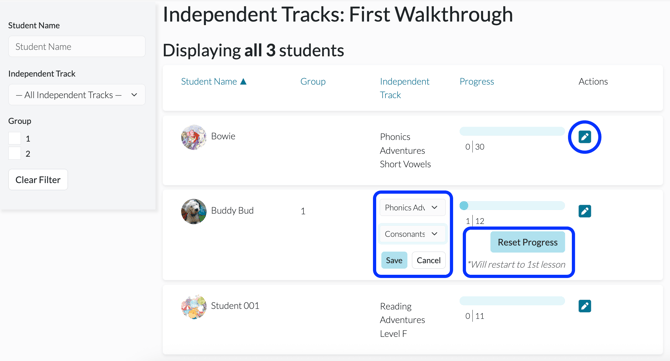The width and height of the screenshot is (670, 361).
Task: Sort by the Independent Track column header
Action: pyautogui.click(x=404, y=88)
